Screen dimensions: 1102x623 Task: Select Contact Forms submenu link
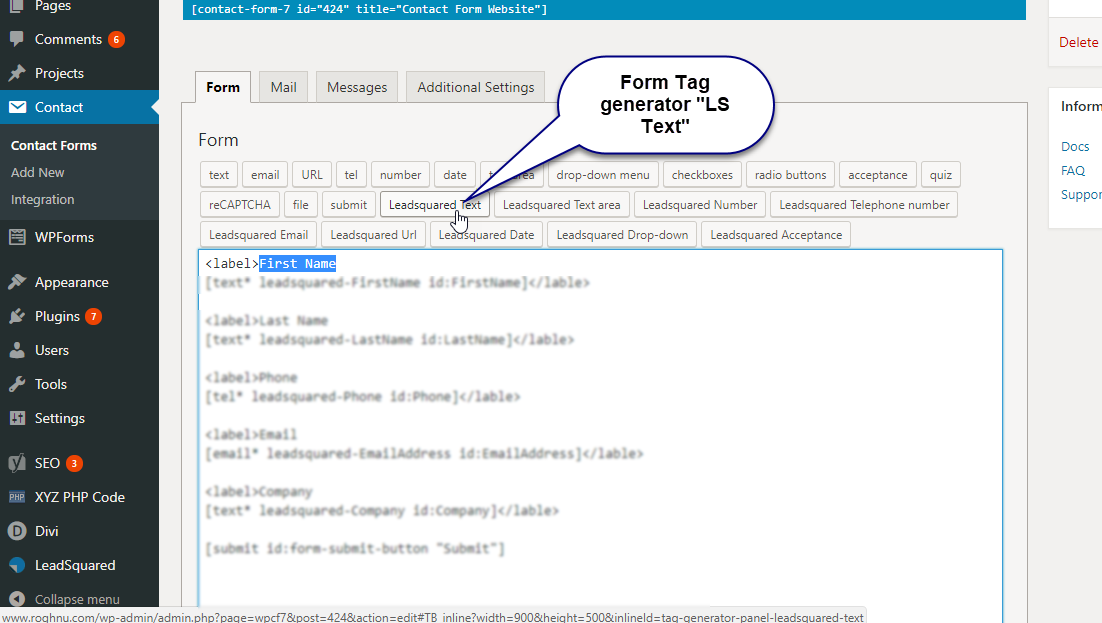[x=53, y=146]
